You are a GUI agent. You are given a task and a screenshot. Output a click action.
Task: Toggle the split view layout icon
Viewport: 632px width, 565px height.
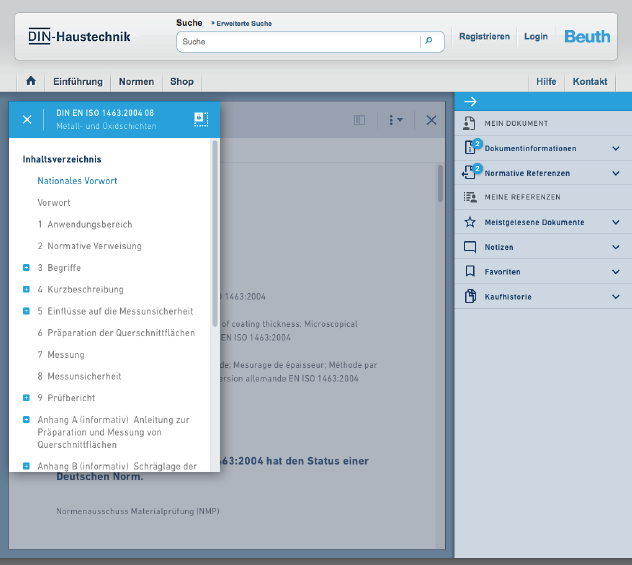coord(360,120)
